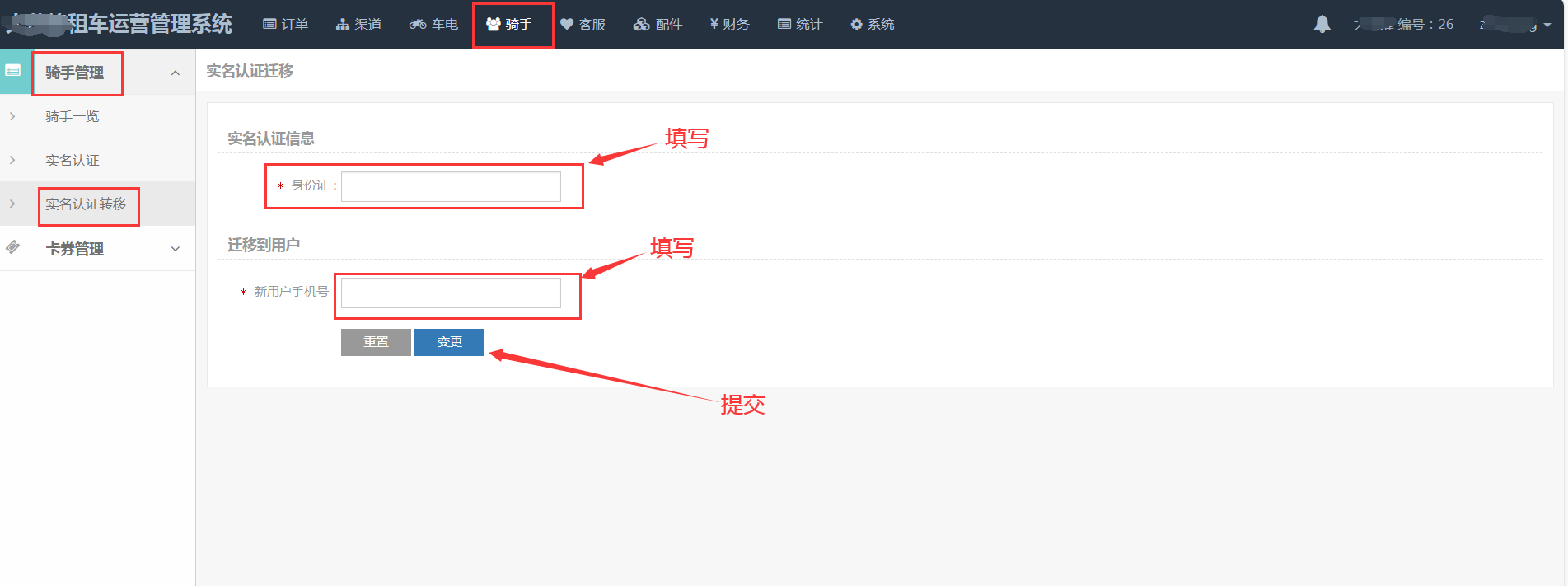Open the 统计 statistics menu

pyautogui.click(x=800, y=25)
